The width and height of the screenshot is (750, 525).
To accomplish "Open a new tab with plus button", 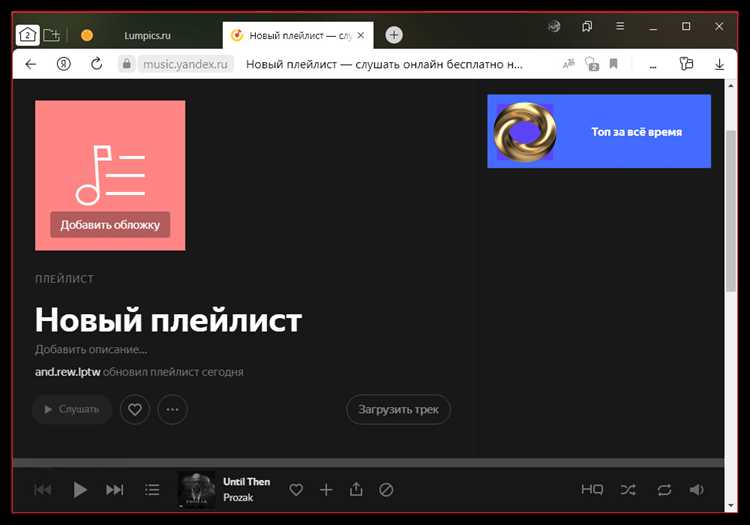I will click(x=394, y=35).
